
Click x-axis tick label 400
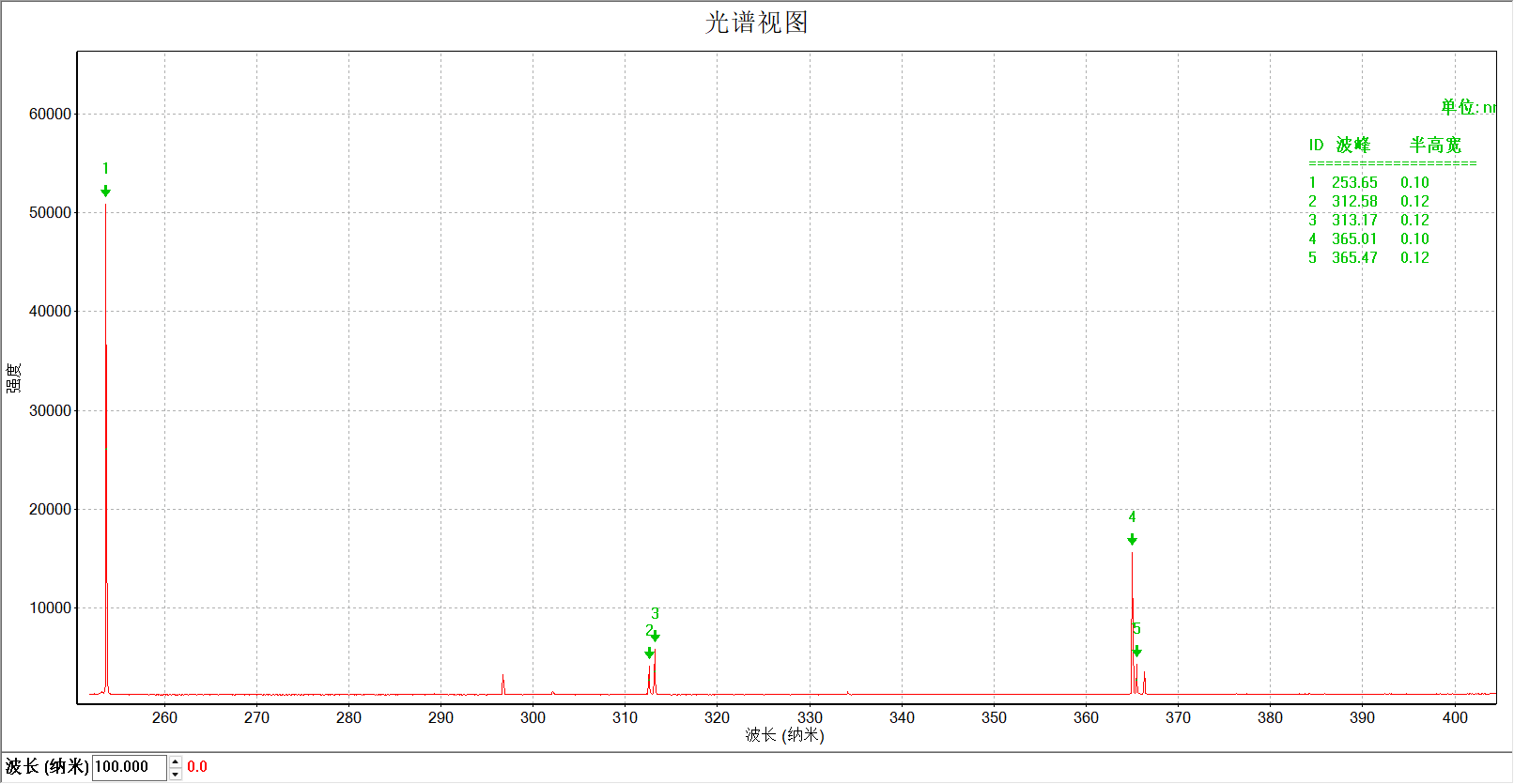coord(1455,718)
